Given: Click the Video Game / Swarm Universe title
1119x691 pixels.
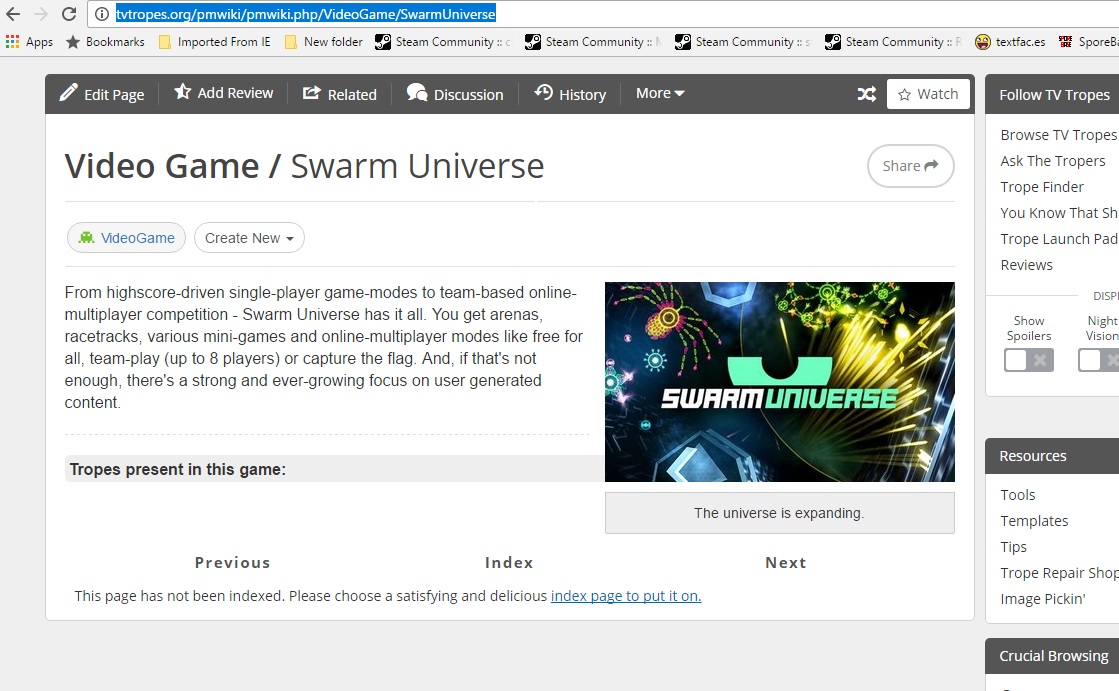Looking at the screenshot, I should point(304,166).
